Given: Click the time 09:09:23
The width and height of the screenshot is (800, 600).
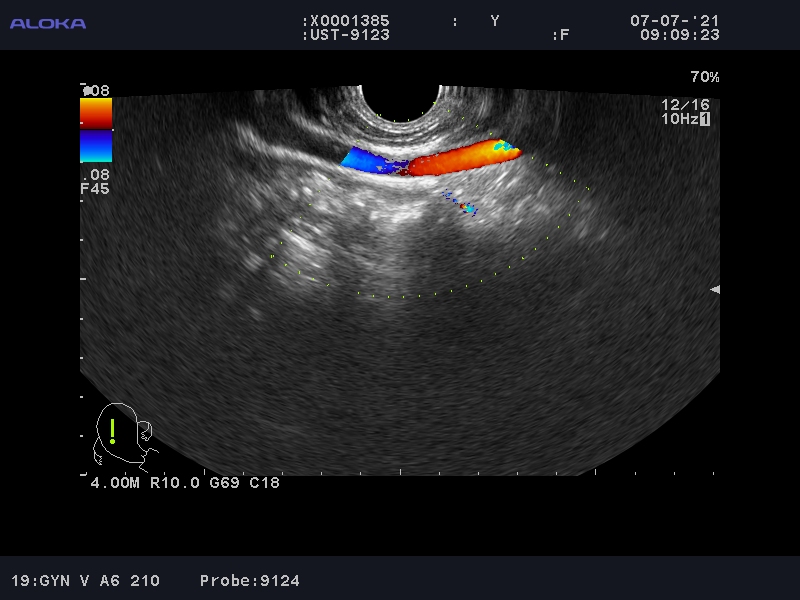Looking at the screenshot, I should tap(679, 35).
